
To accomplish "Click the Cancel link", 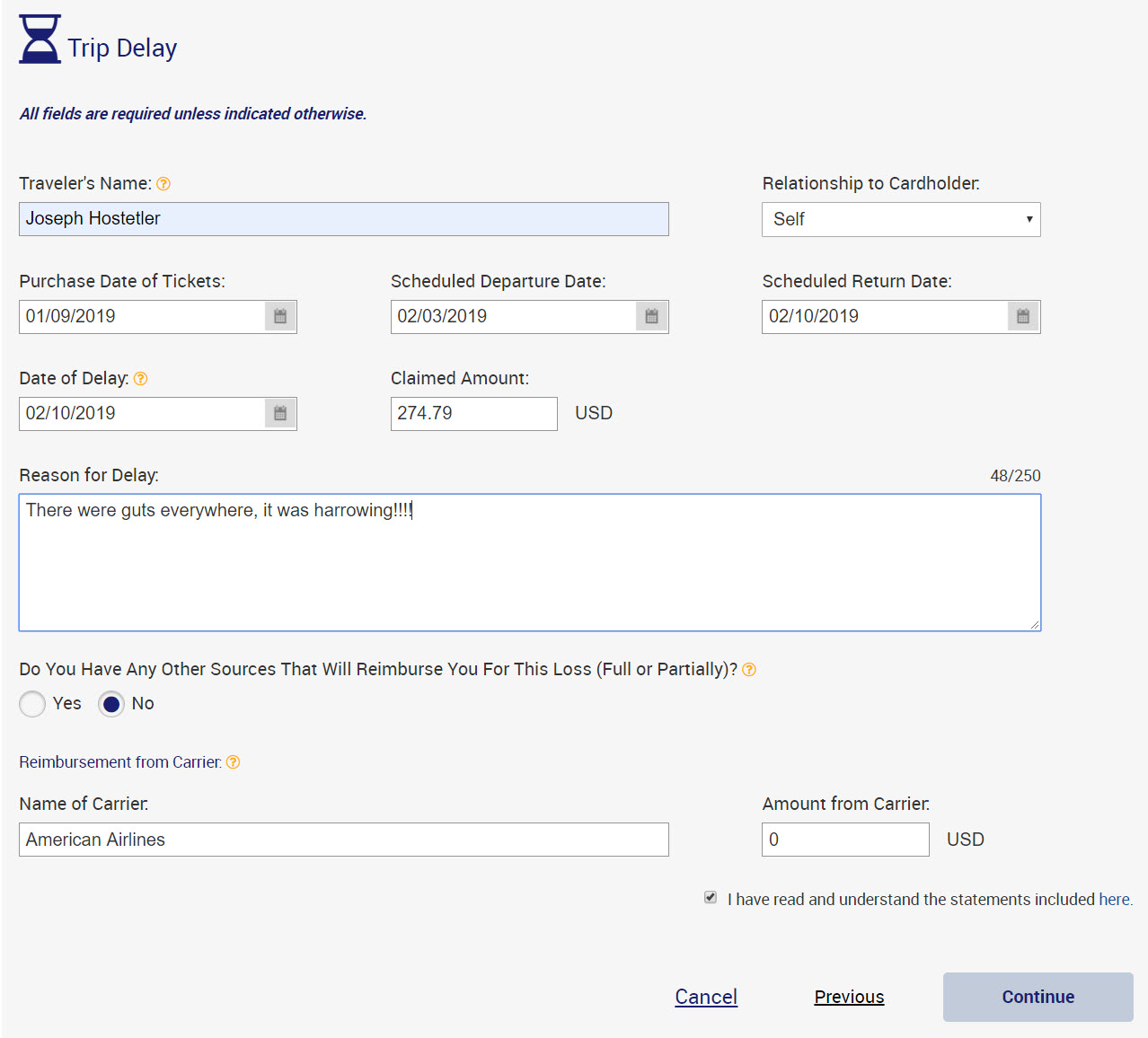I will (706, 997).
